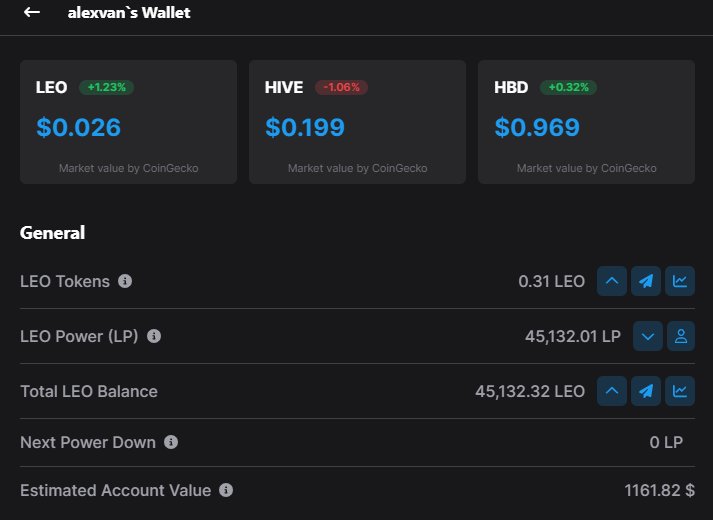The height and width of the screenshot is (520, 713).
Task: Click CoinGecko market value text under HBD
Action: (x=587, y=168)
